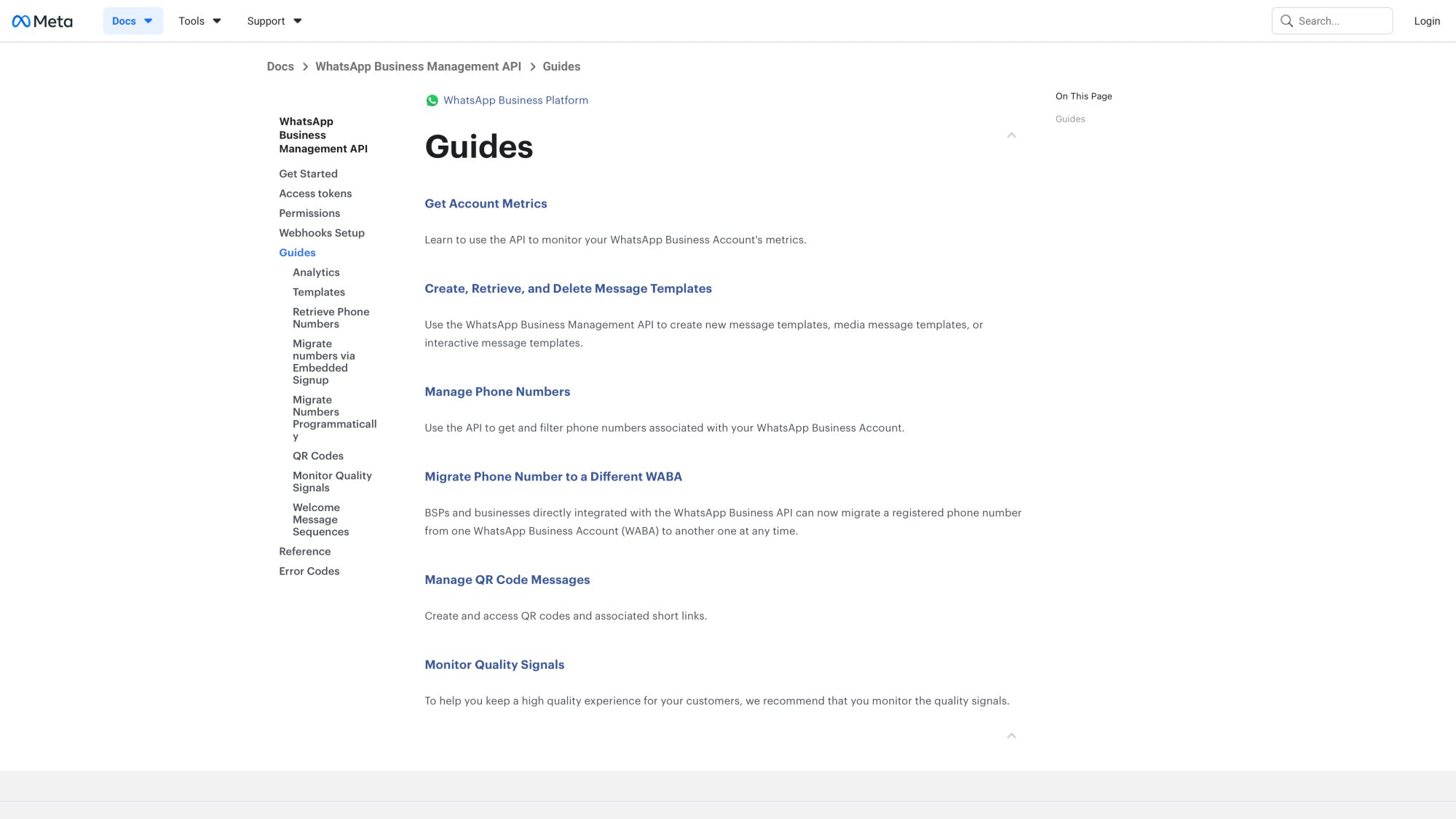Click the 'On This Page' label
This screenshot has width=1456, height=819.
pos(1084,96)
